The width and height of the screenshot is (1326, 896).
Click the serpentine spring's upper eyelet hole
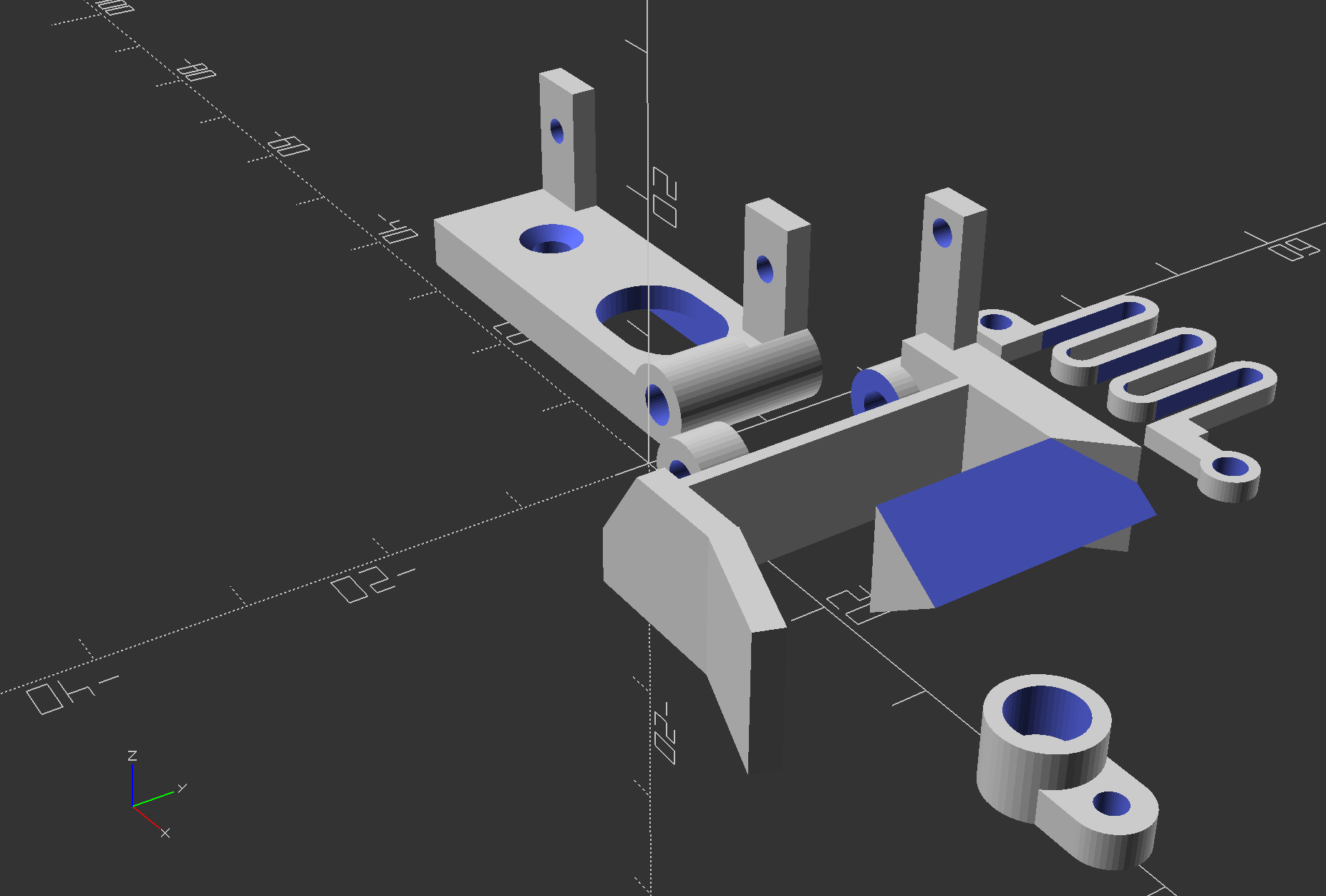point(996,323)
